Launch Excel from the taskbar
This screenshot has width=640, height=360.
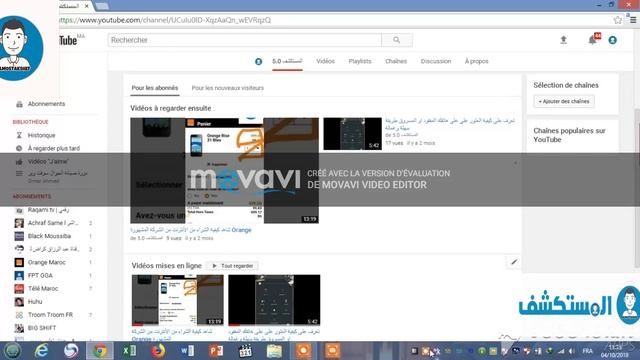129,351
